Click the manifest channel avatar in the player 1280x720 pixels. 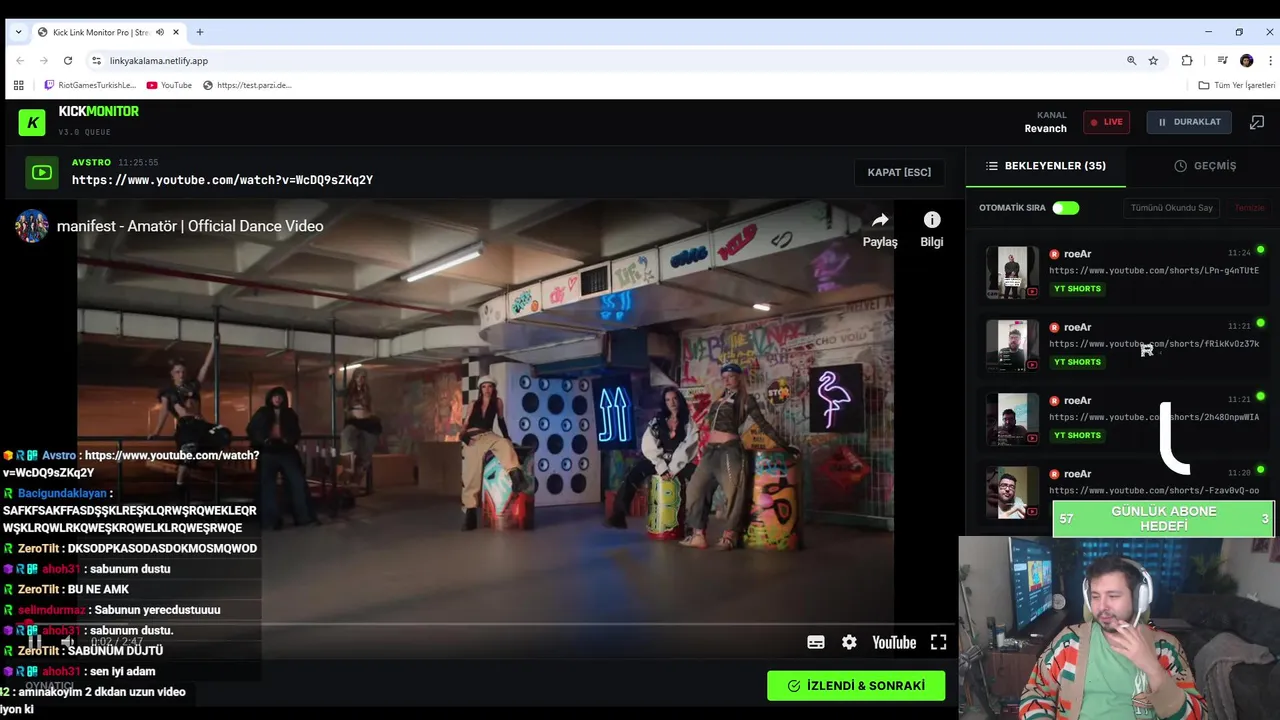point(31,226)
